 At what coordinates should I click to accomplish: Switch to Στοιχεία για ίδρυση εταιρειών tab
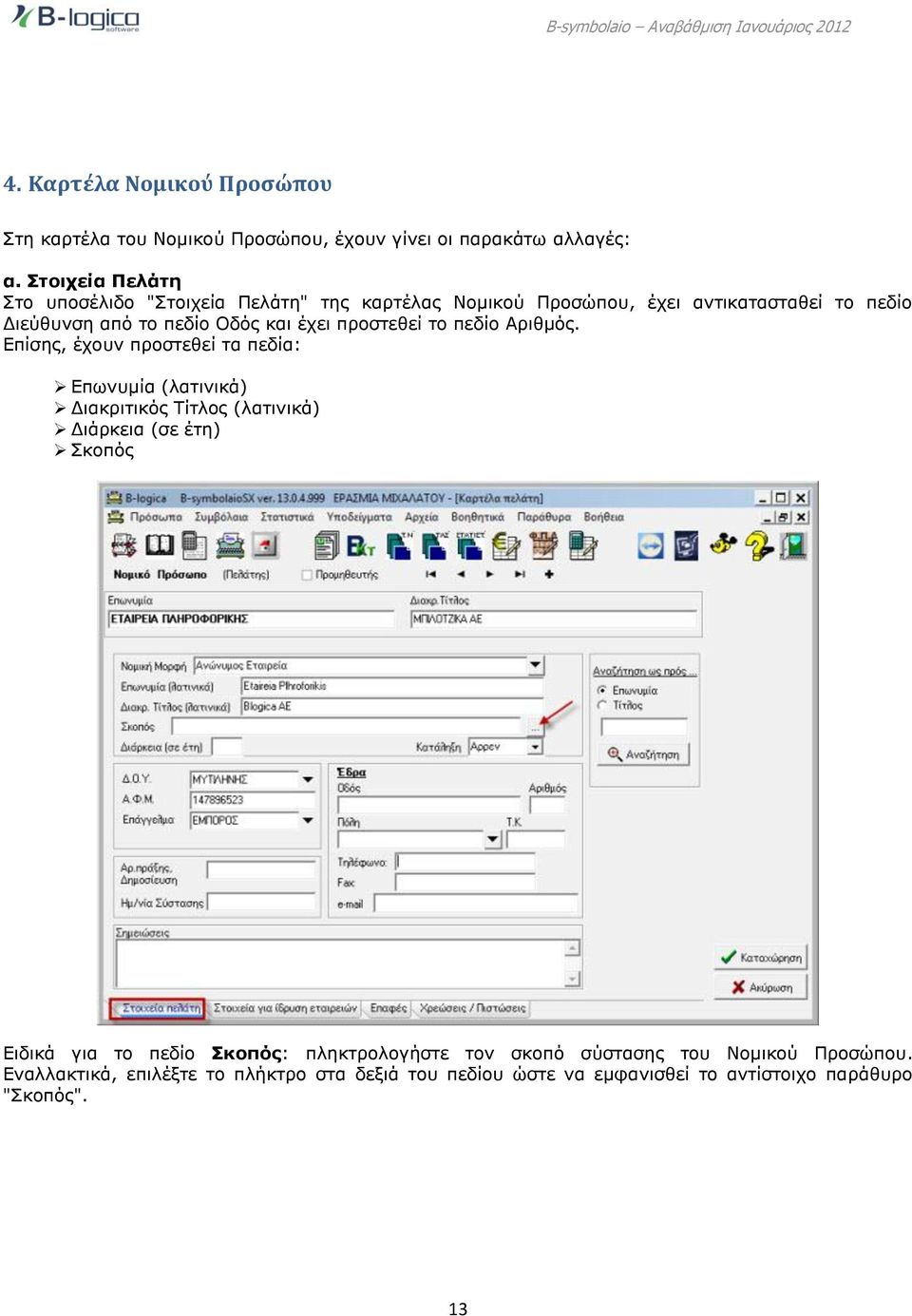click(x=285, y=1008)
